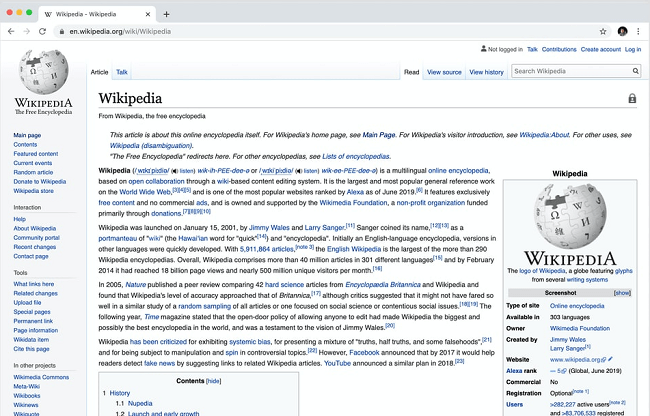Screen dimensions: 650x416
Task: Open the Create account link
Action: tap(601, 49)
